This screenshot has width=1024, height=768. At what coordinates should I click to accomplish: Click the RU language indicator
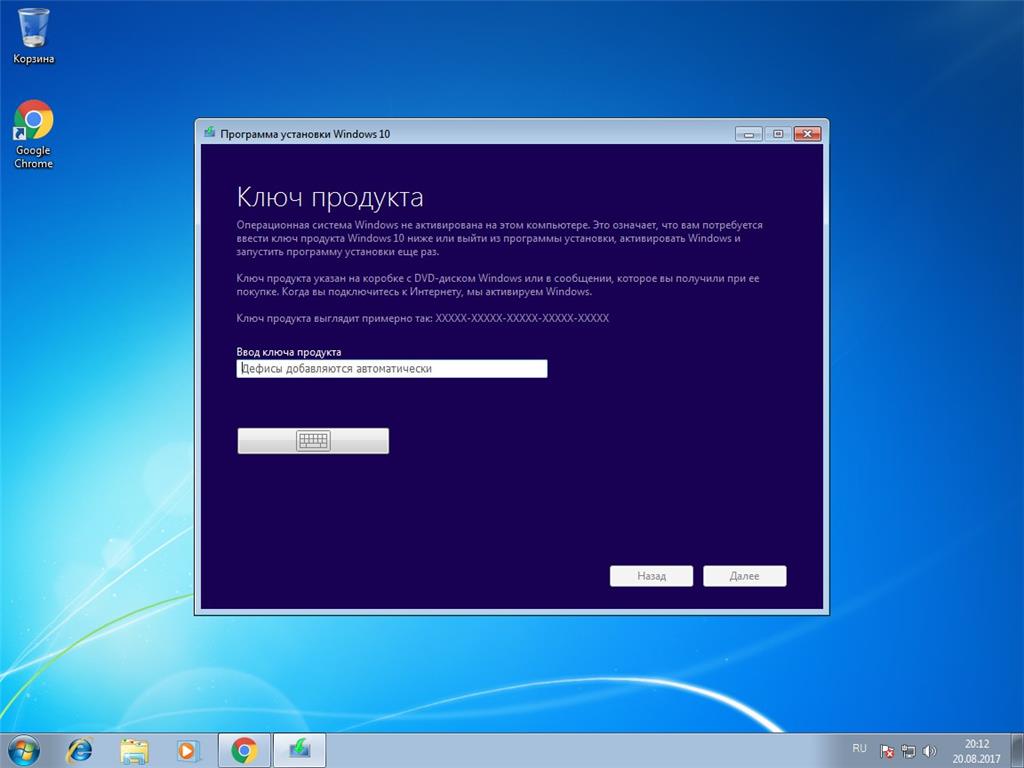[859, 748]
